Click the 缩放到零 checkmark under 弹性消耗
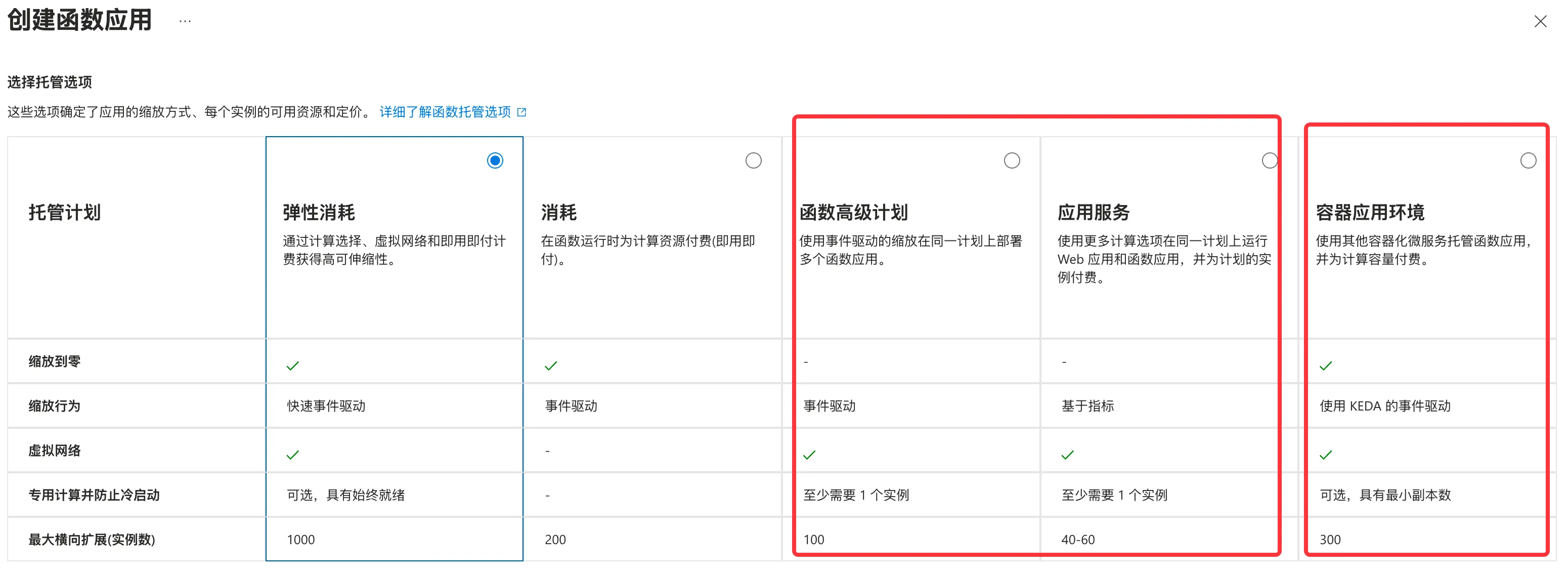The height and width of the screenshot is (571, 1568). [x=293, y=365]
